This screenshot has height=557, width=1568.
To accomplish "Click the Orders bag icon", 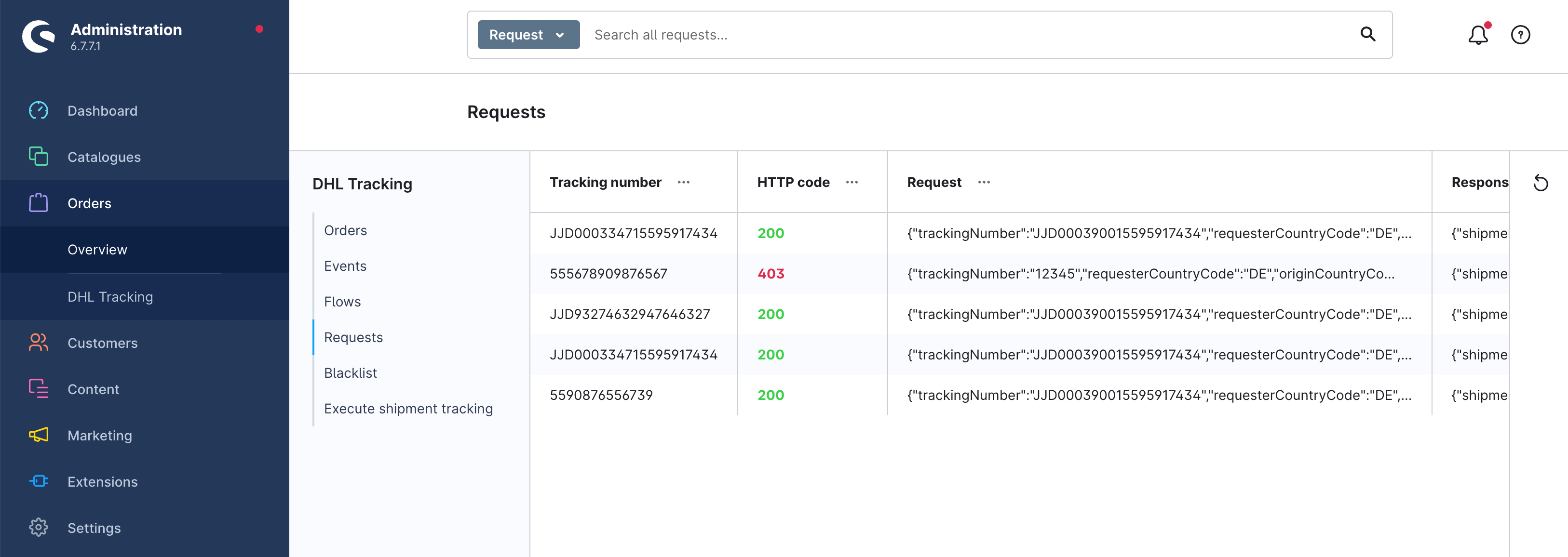I will point(39,202).
